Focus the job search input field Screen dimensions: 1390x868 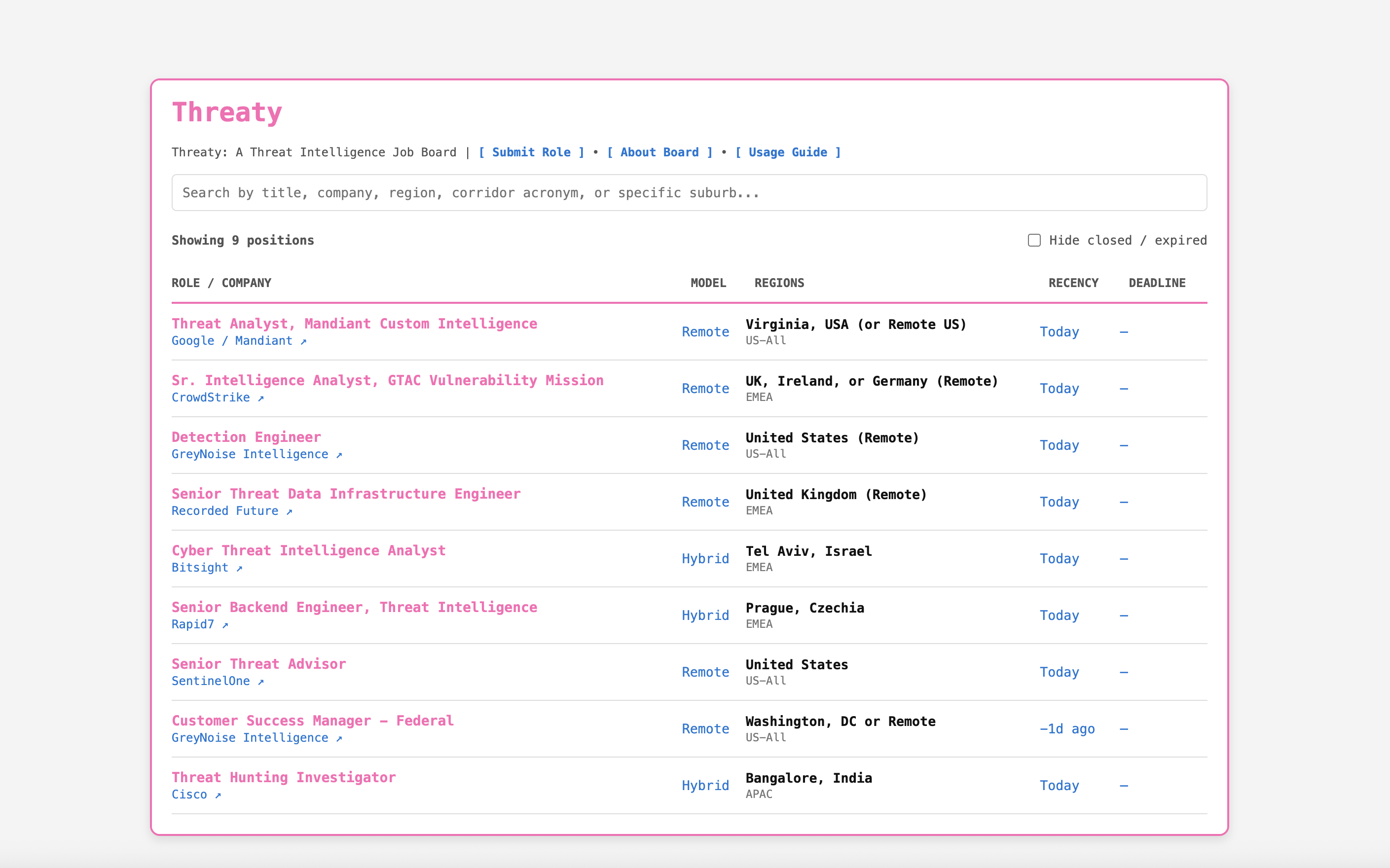[x=689, y=193]
